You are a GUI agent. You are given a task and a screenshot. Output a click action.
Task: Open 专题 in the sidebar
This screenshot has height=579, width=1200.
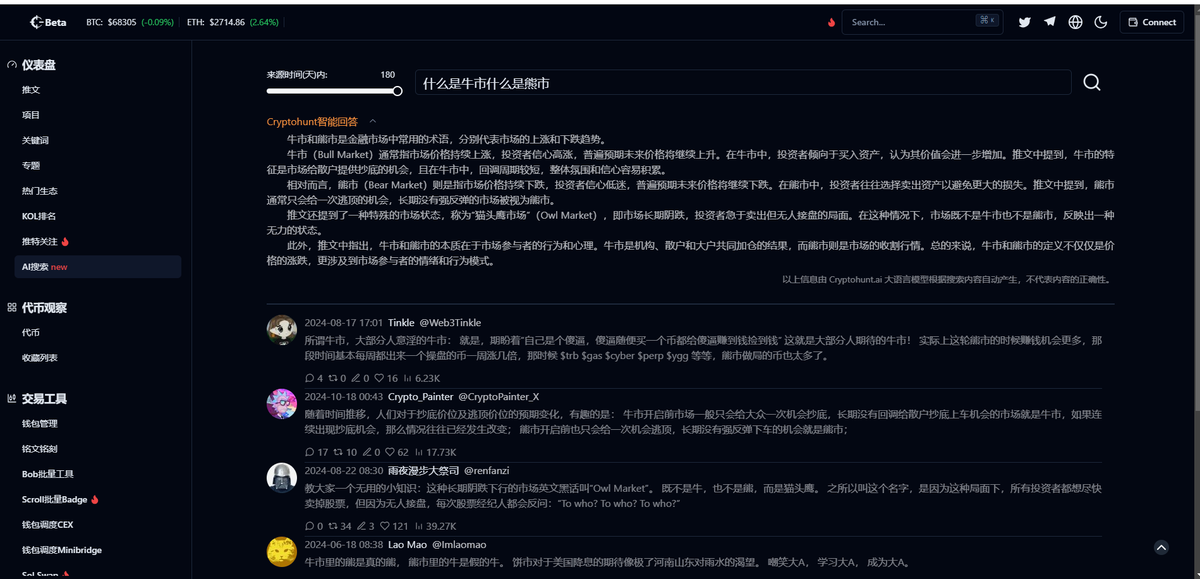(31, 165)
